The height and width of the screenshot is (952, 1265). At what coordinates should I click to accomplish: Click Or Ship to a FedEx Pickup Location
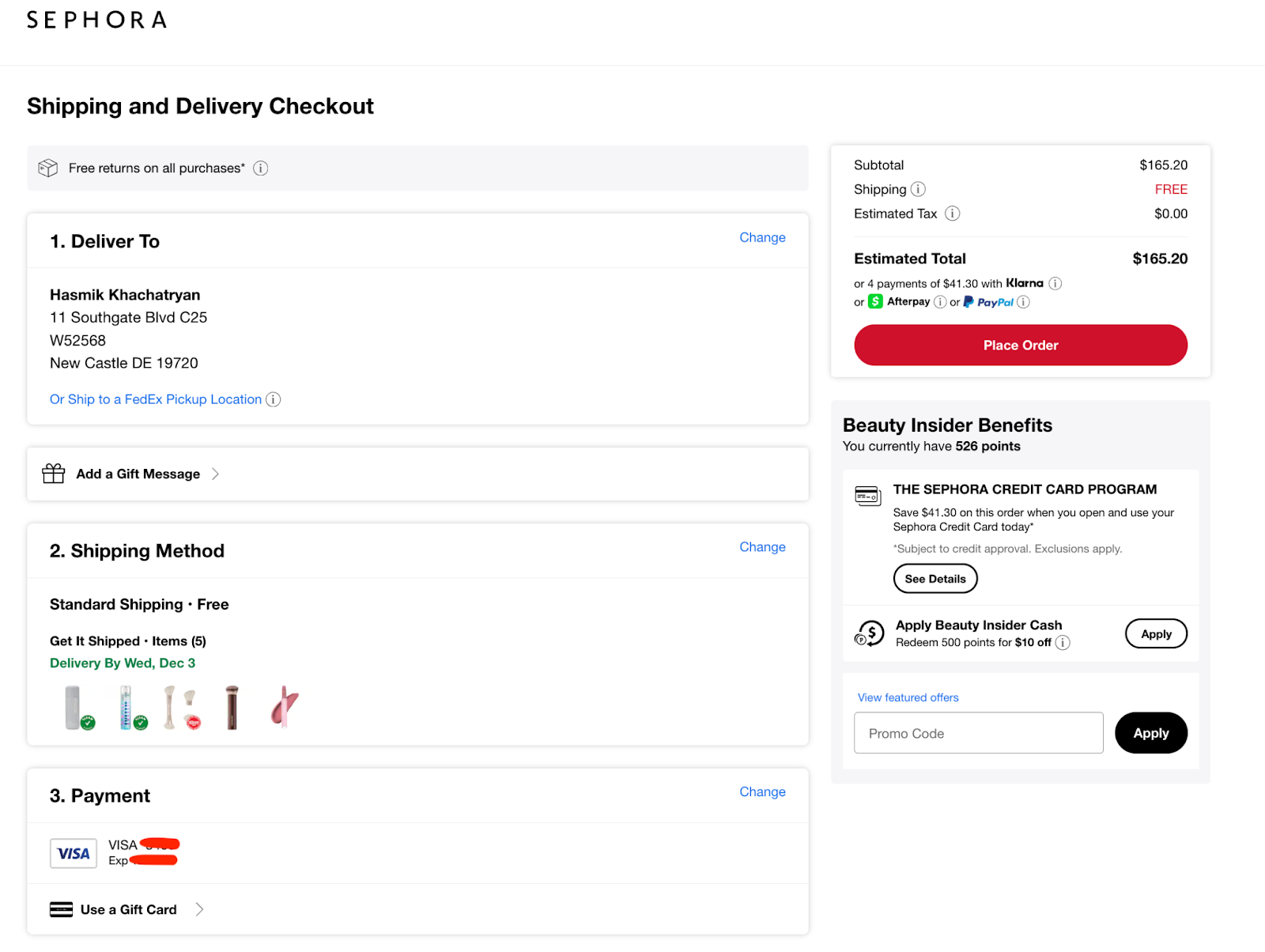coord(156,399)
